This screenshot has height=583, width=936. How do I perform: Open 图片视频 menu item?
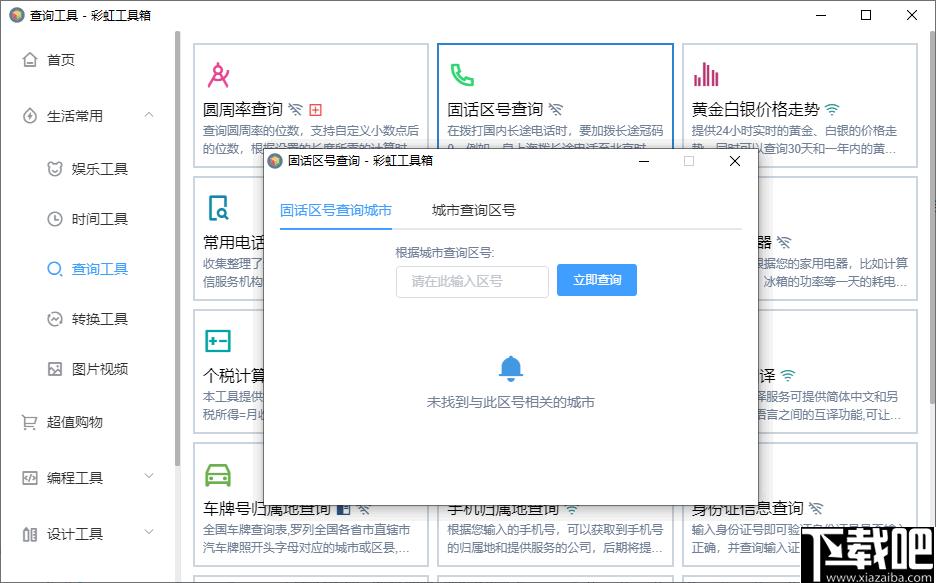(100, 369)
